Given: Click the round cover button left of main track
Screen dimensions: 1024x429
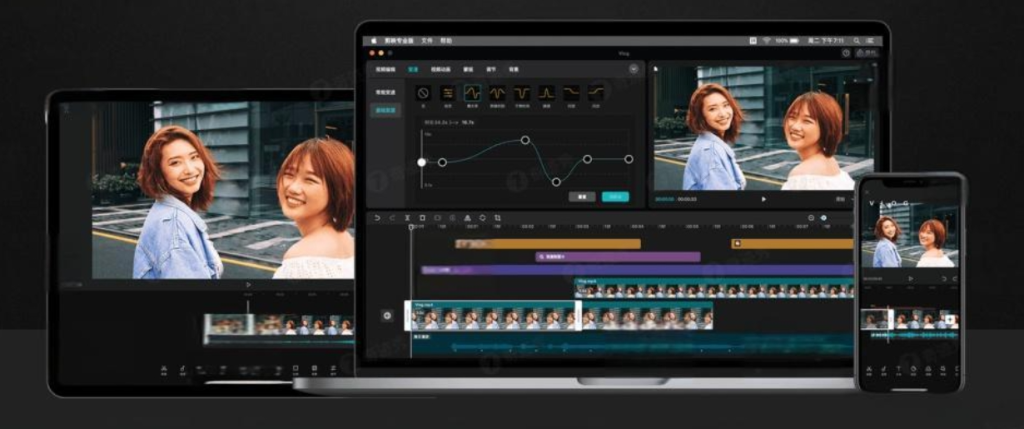Looking at the screenshot, I should pyautogui.click(x=387, y=315).
